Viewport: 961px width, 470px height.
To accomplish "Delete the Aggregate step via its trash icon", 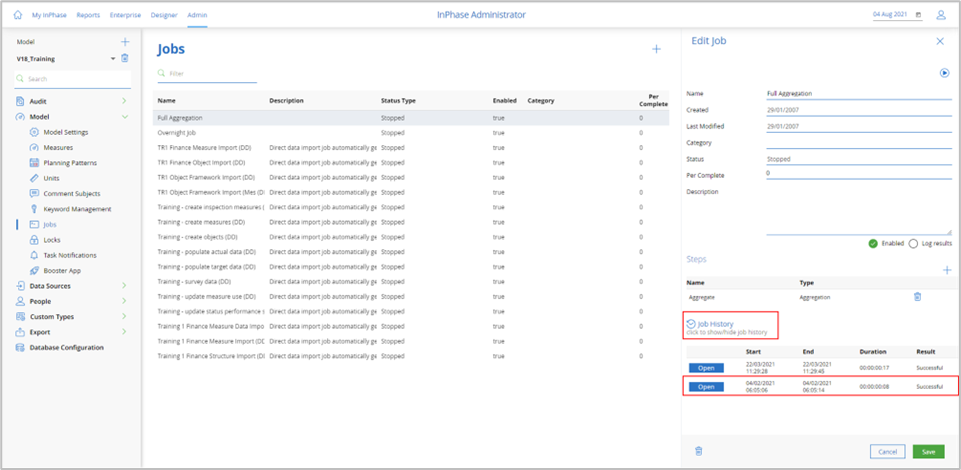I will pos(917,297).
